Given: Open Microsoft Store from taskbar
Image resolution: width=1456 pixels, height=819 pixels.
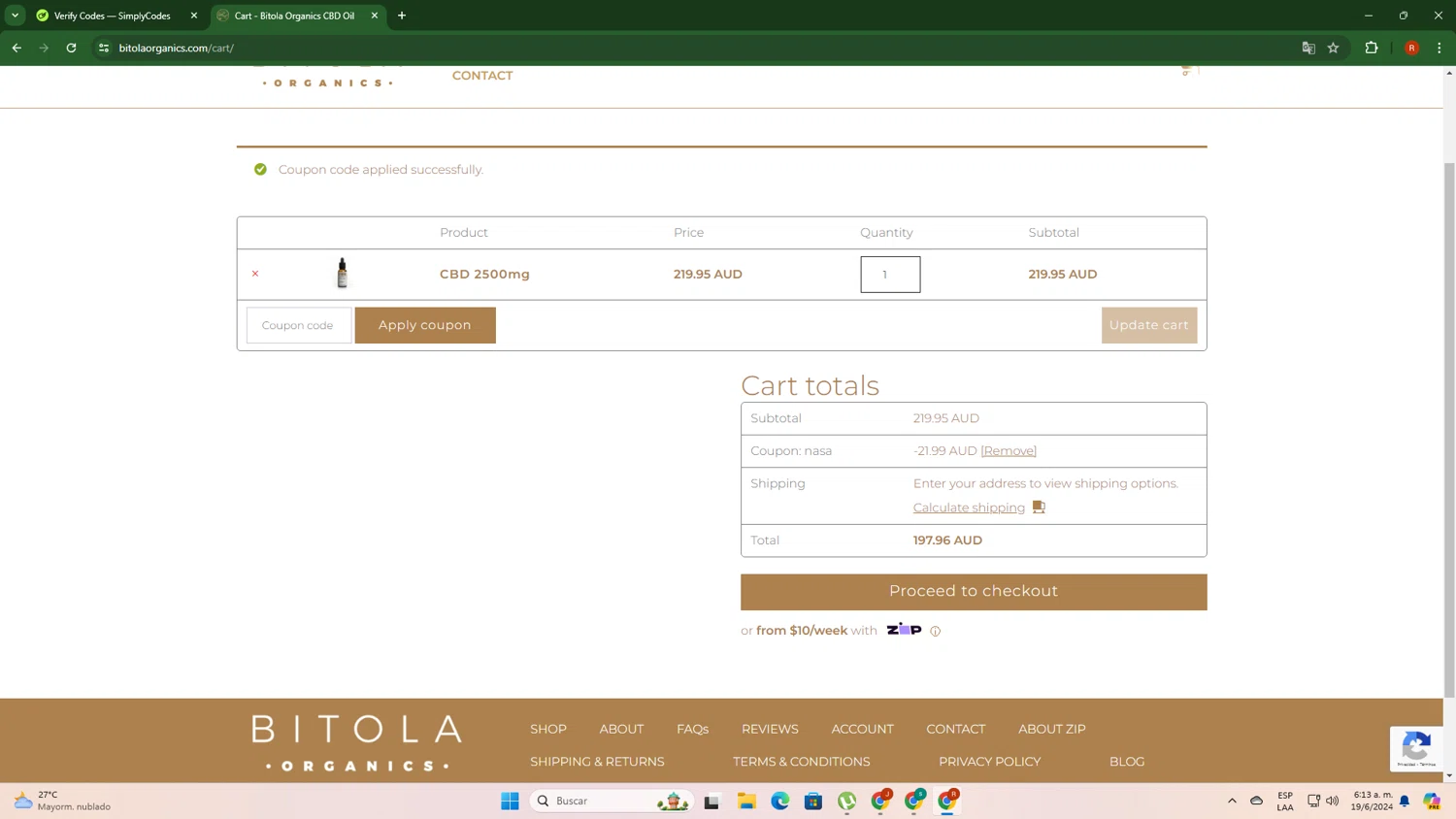Looking at the screenshot, I should click(x=813, y=801).
